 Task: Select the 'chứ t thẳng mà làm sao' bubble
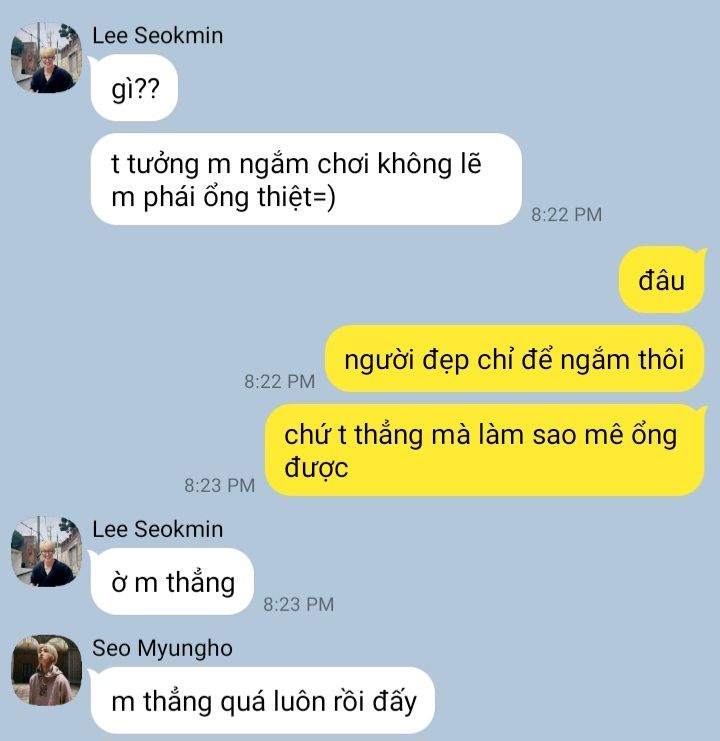[484, 450]
